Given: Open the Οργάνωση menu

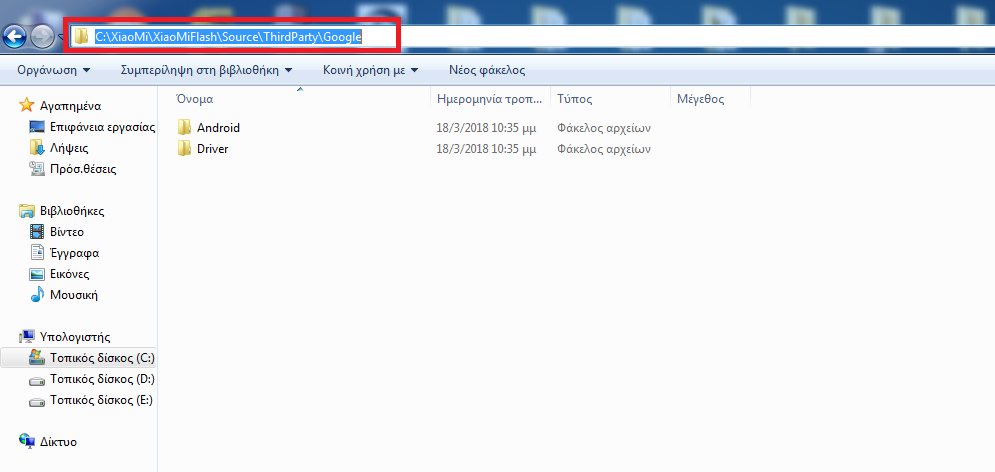Looking at the screenshot, I should coord(54,70).
